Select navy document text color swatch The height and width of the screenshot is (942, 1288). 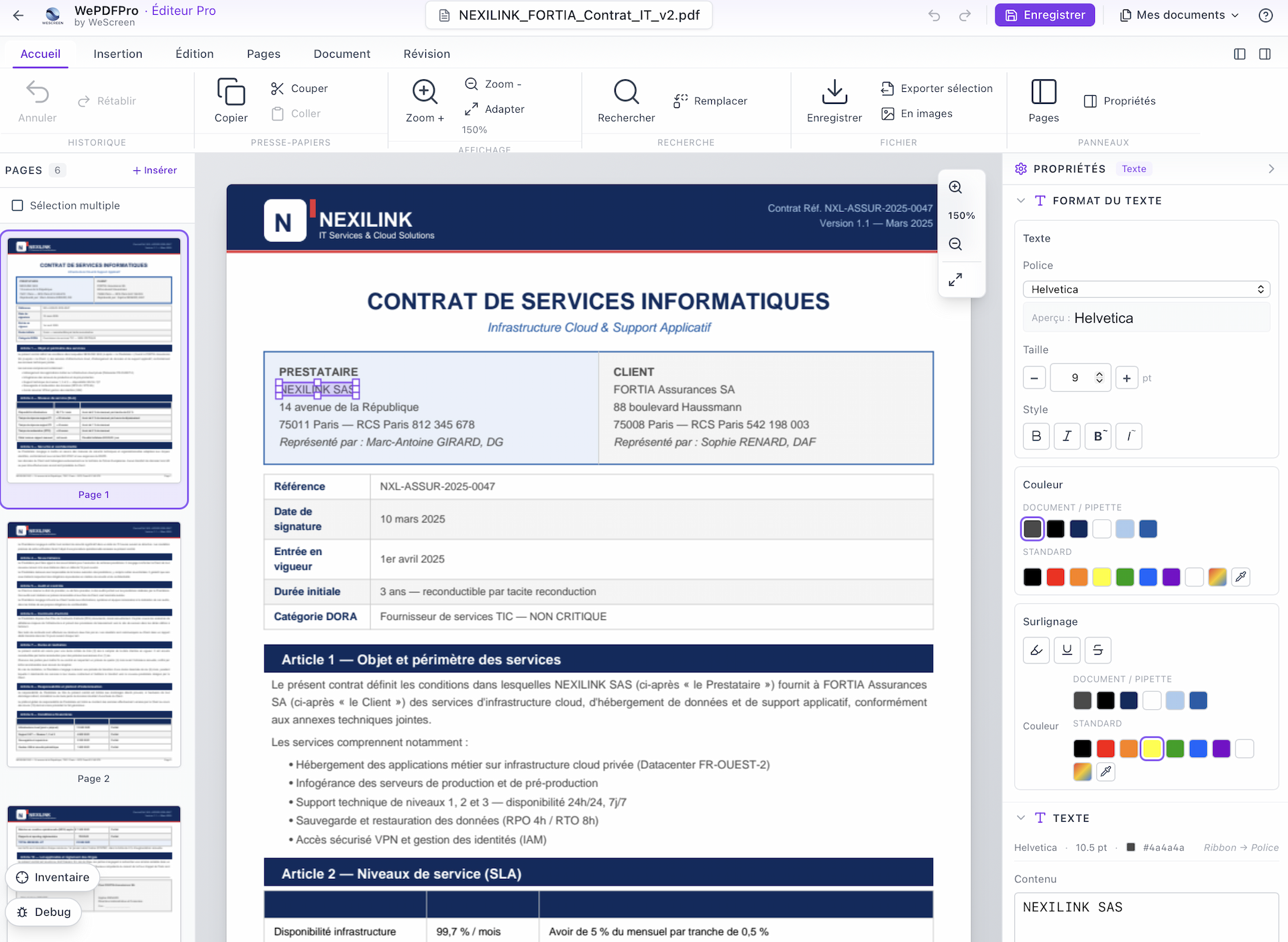tap(1079, 529)
